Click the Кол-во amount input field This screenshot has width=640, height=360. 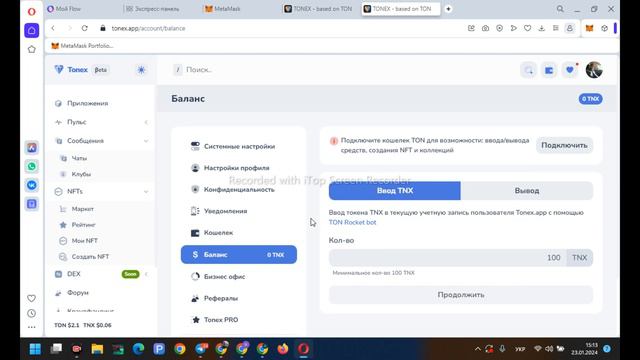447,258
